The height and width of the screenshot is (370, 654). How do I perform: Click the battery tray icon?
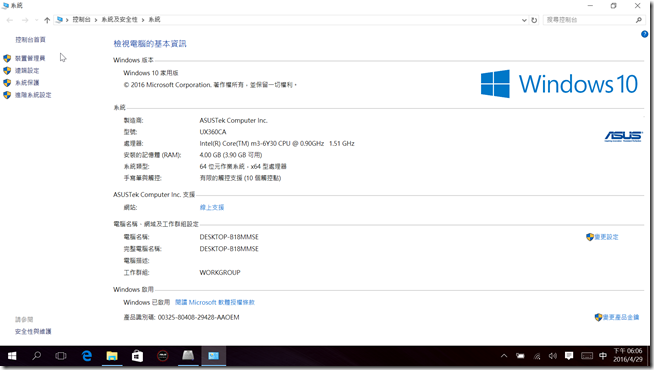(520, 356)
